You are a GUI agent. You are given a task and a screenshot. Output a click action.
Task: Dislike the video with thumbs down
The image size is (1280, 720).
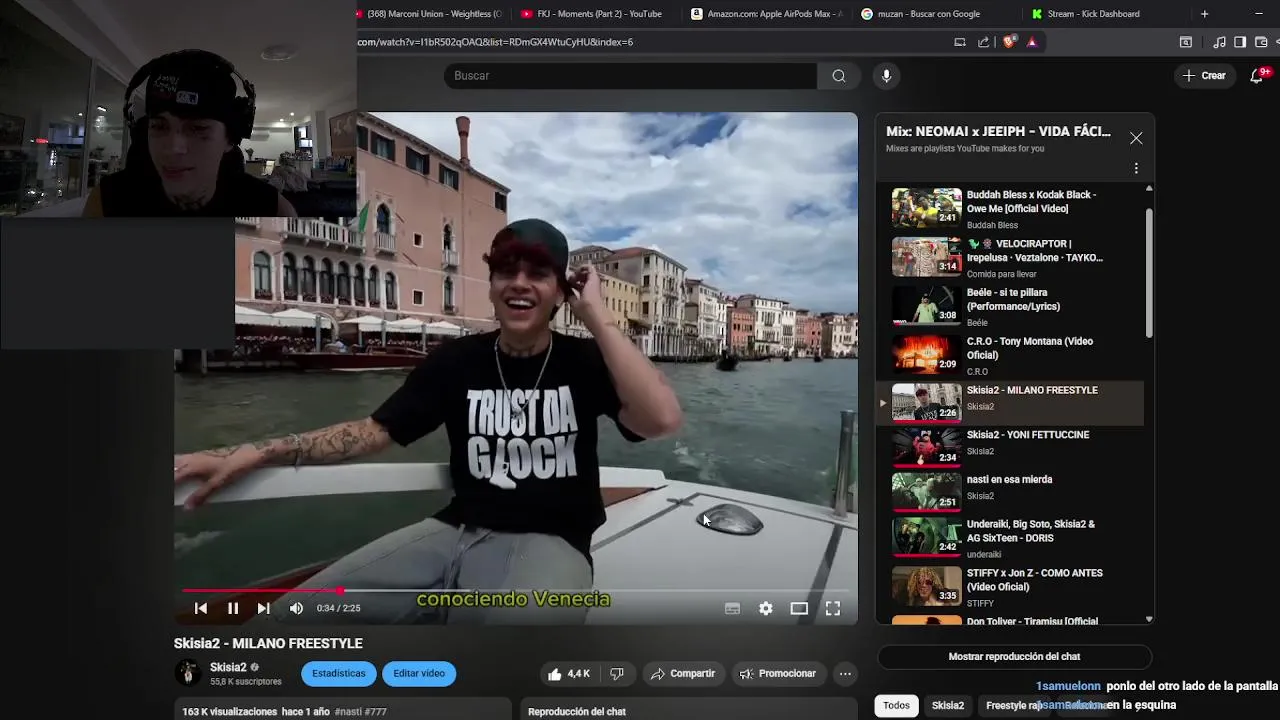[617, 674]
